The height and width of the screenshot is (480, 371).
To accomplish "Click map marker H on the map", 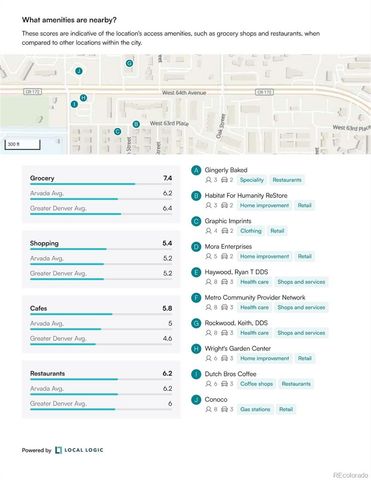I will click(83, 98).
